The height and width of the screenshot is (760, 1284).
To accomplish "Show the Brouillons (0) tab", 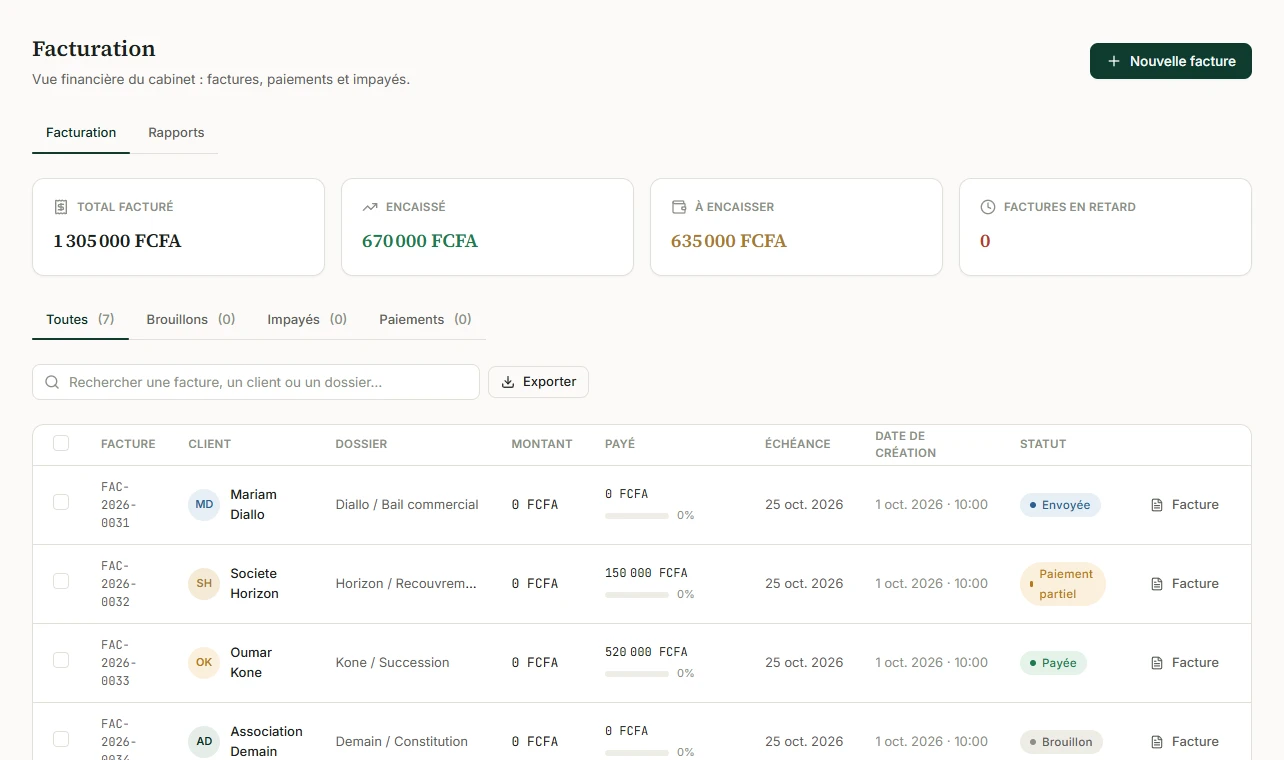I will click(x=191, y=320).
